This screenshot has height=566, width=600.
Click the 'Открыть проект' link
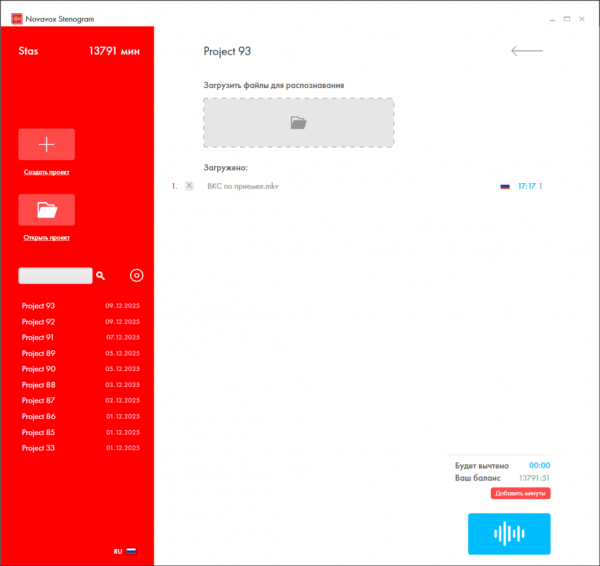[x=46, y=238]
